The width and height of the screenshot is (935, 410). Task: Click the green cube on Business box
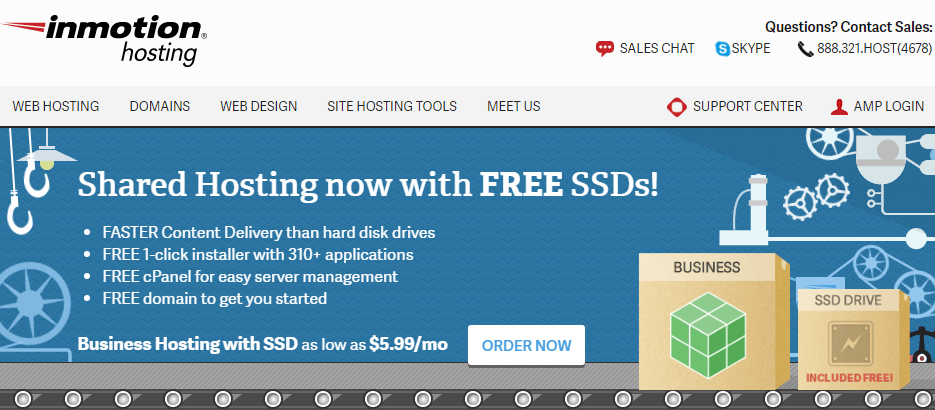(x=707, y=335)
